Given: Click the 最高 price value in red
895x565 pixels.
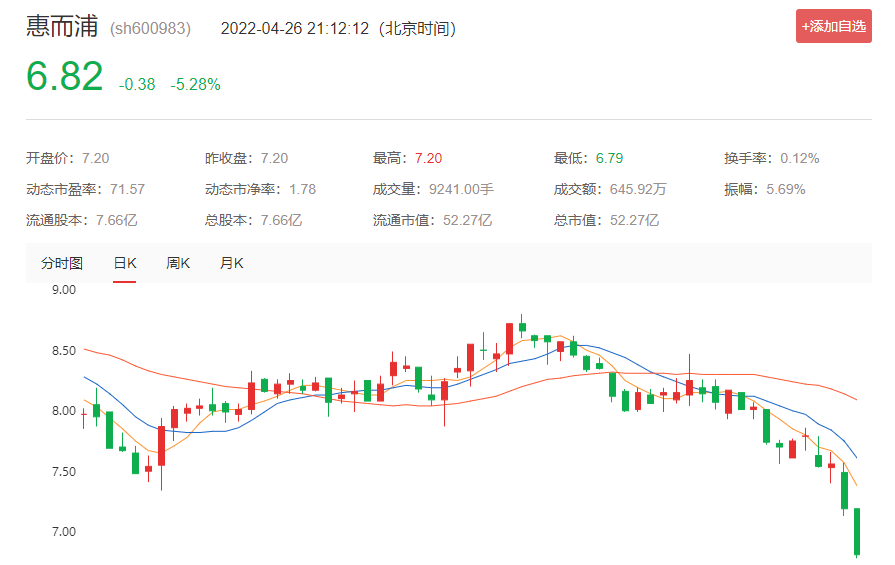Looking at the screenshot, I should (x=428, y=158).
